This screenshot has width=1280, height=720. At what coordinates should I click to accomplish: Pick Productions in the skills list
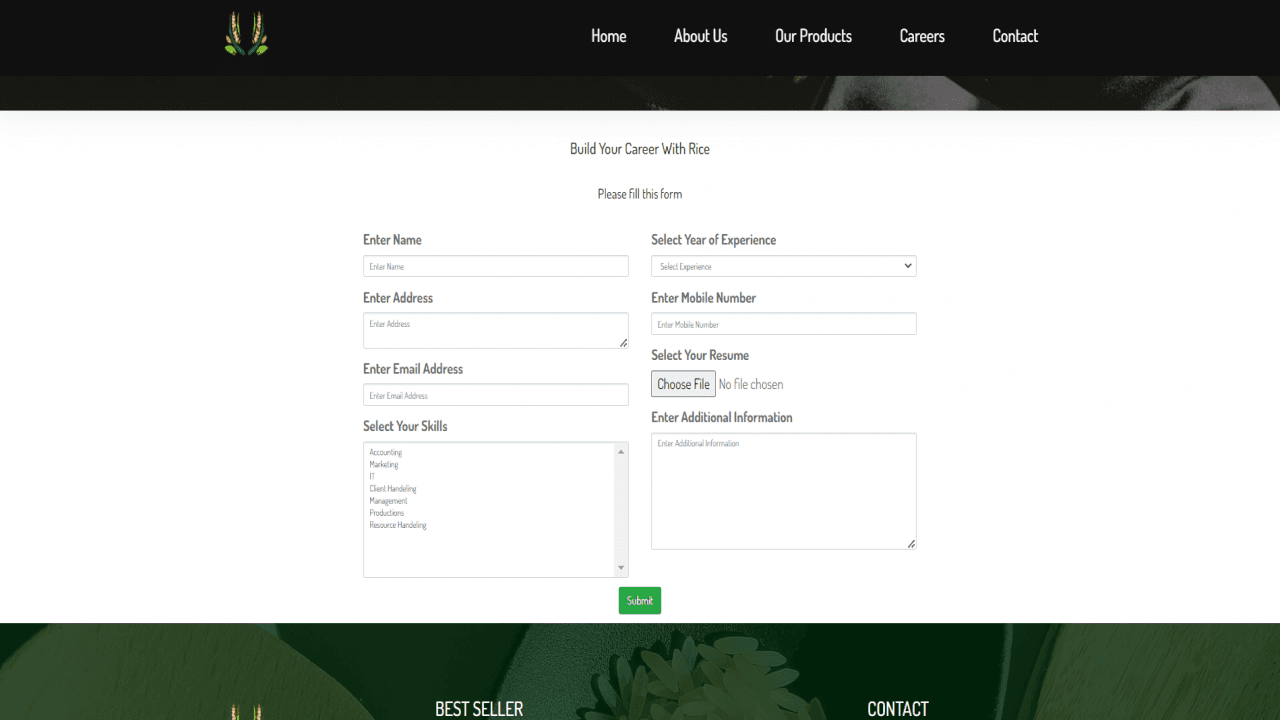click(491, 513)
